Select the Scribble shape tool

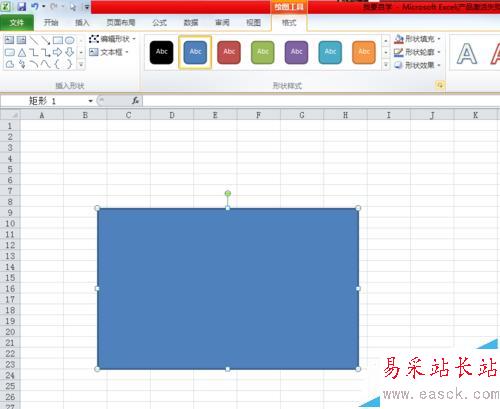(22, 64)
